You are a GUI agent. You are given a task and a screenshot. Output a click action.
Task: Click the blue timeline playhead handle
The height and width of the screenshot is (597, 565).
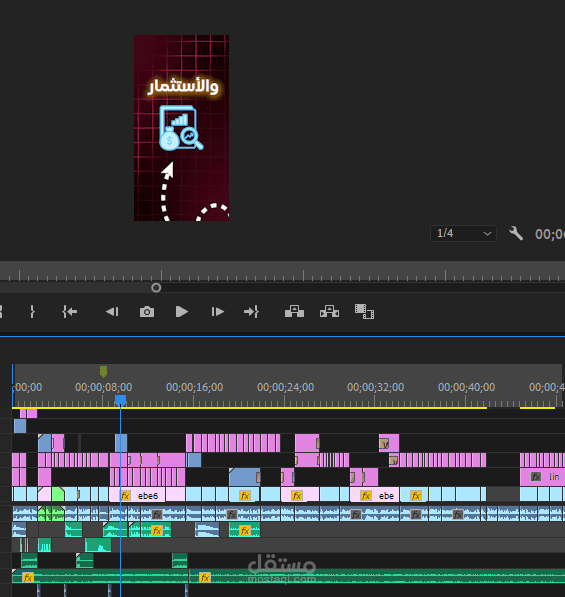pos(120,400)
